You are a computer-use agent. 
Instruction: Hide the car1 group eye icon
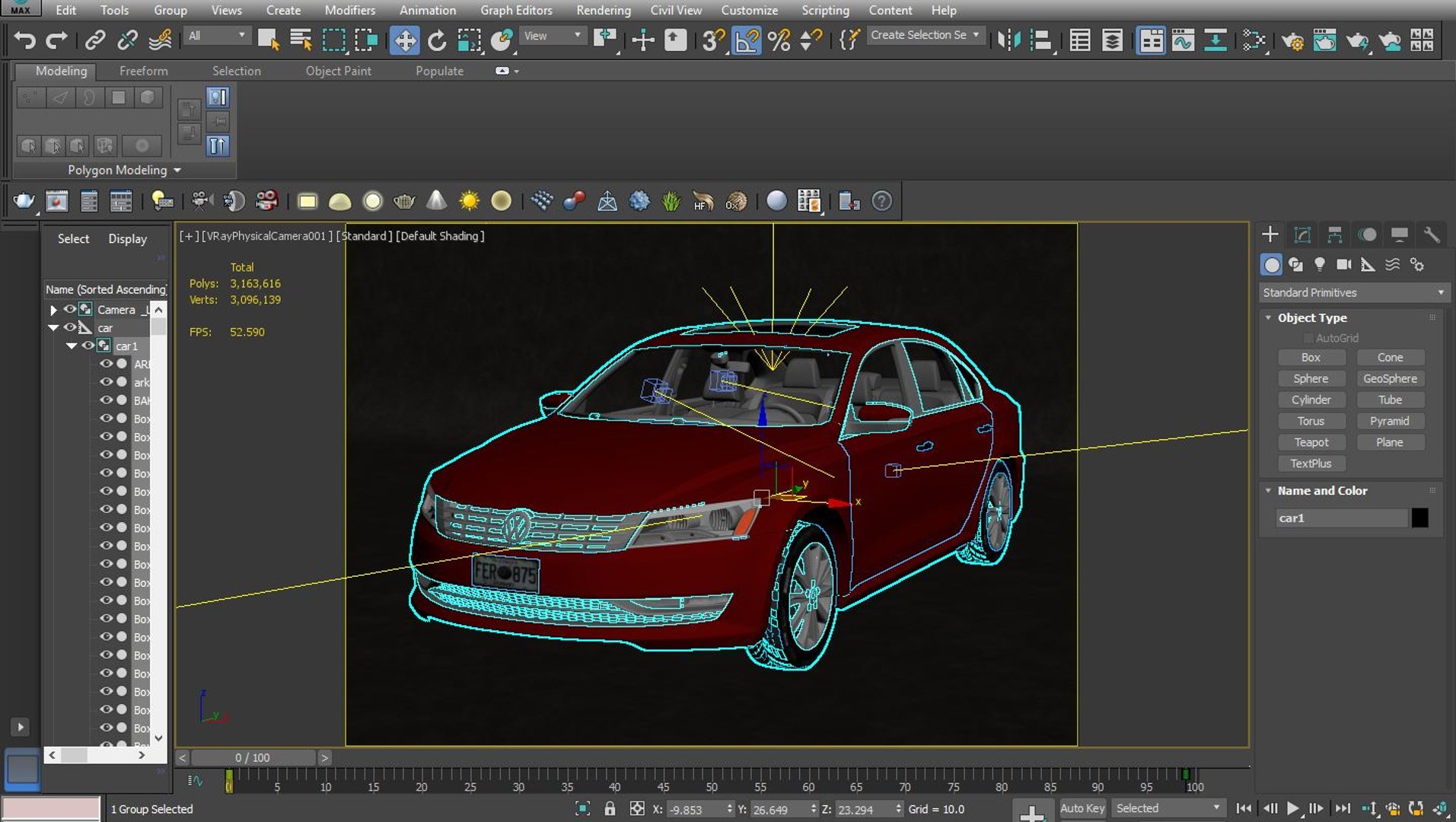[88, 346]
